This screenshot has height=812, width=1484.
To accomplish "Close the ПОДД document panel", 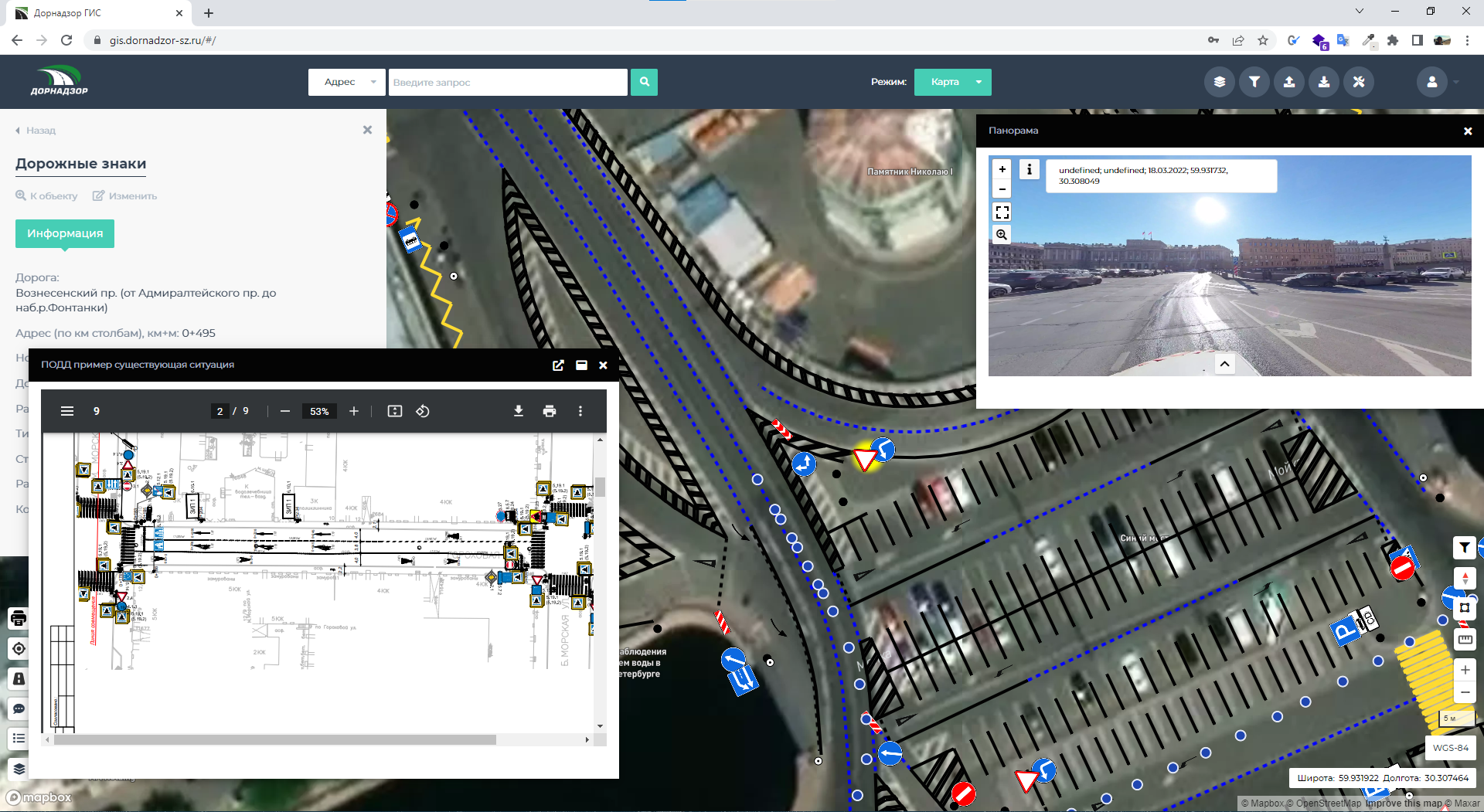I will [x=603, y=365].
